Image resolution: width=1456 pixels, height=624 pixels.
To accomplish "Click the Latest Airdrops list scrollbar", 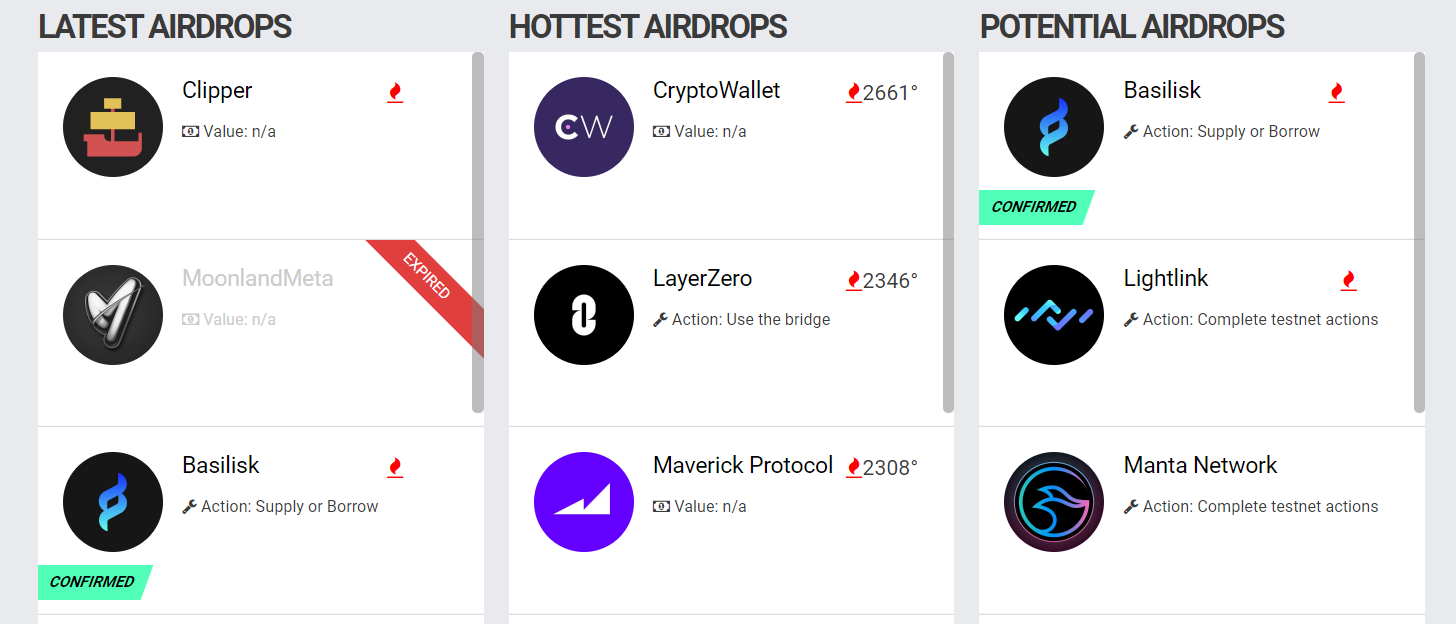I will coord(478,232).
